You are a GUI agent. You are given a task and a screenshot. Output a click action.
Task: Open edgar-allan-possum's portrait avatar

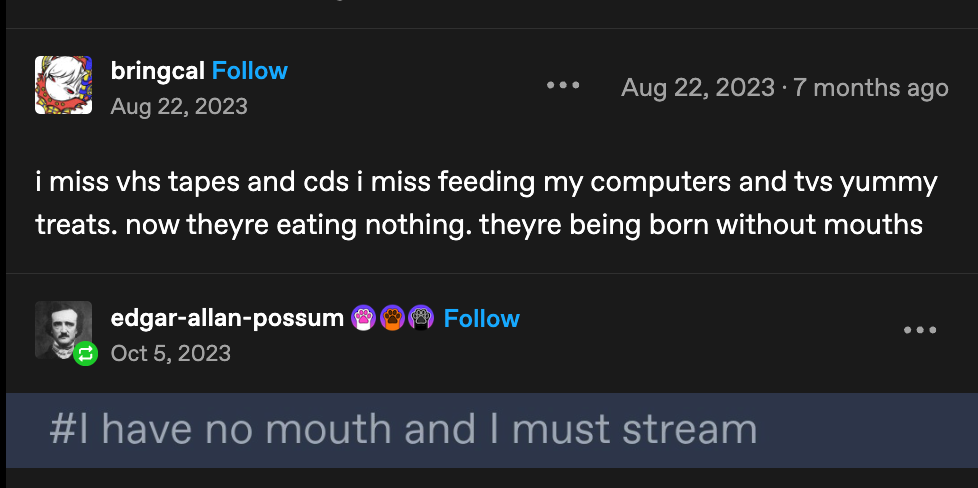tap(62, 328)
